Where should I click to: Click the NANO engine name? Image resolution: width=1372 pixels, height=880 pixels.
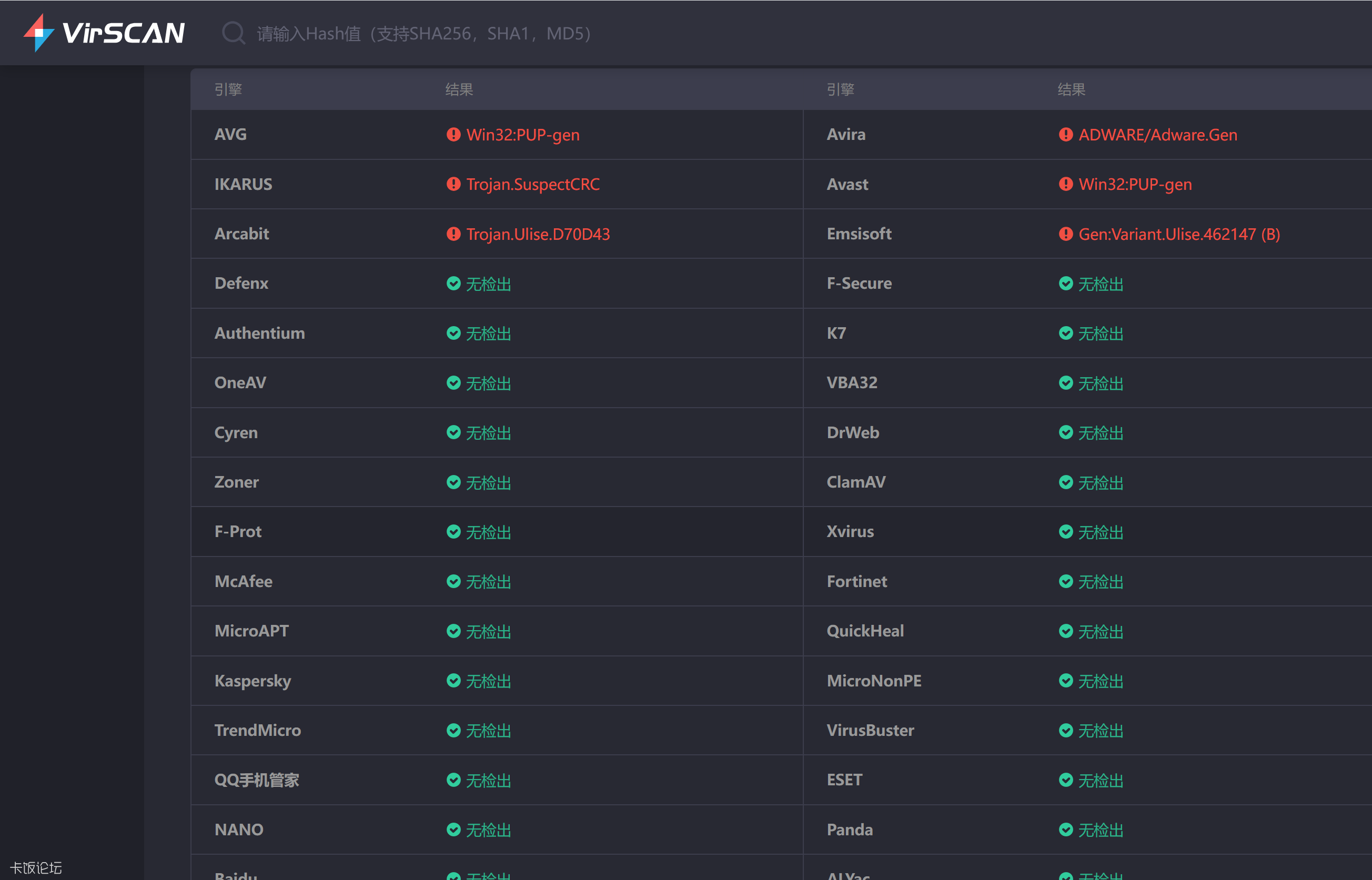pyautogui.click(x=239, y=830)
